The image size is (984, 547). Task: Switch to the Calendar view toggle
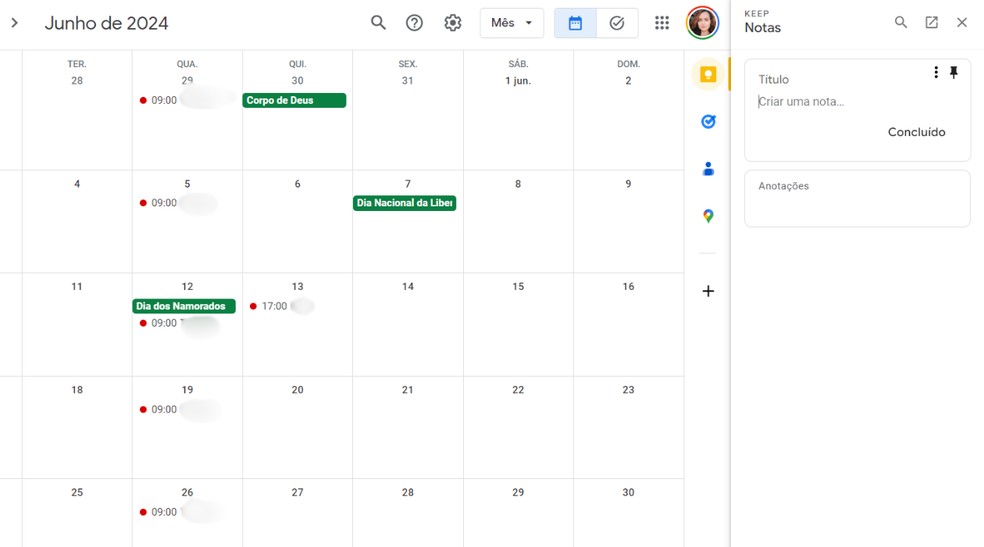pos(576,23)
